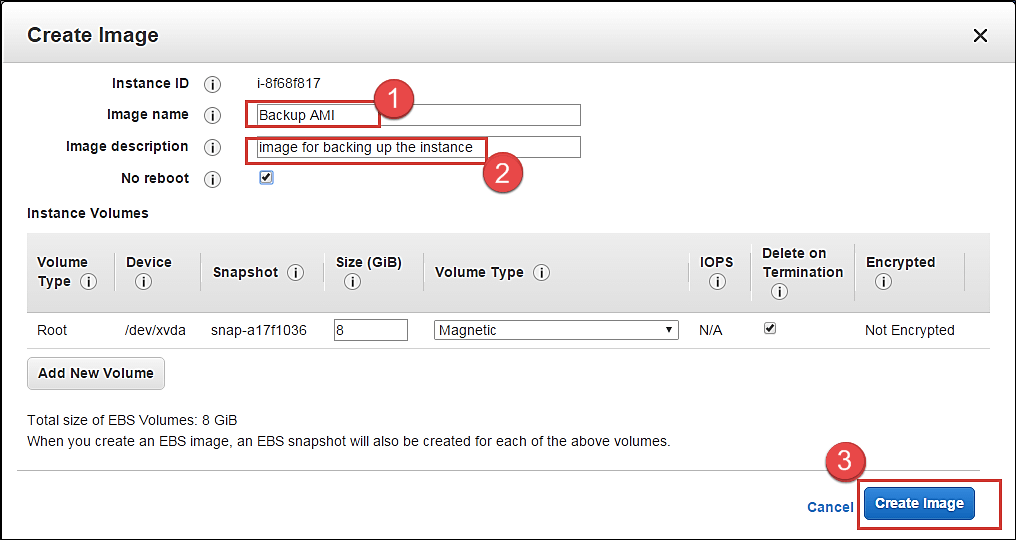This screenshot has width=1016, height=540.
Task: Uncheck the No reboot checkbox
Action: tap(266, 178)
